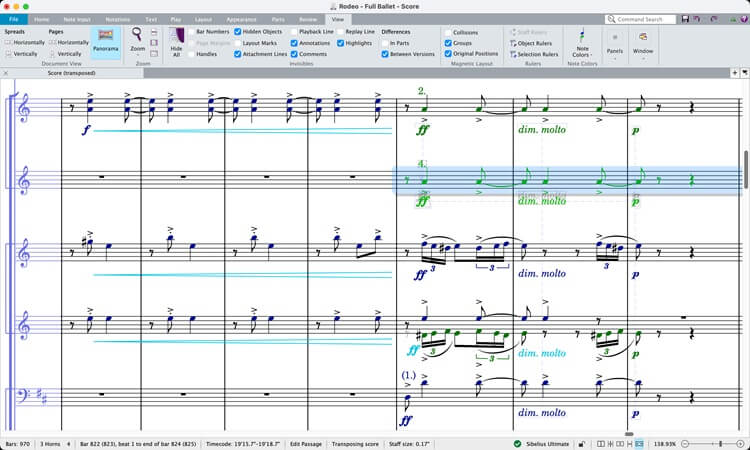The width and height of the screenshot is (750, 450).
Task: Toggle the Collisions checkbox
Action: pos(447,32)
